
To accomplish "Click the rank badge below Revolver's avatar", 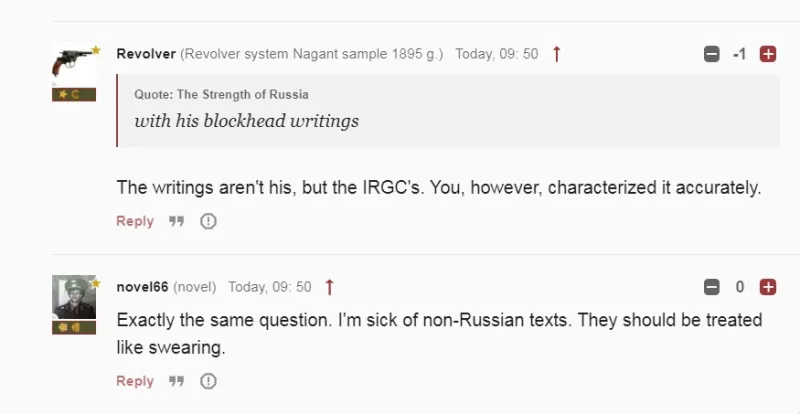I will point(73,95).
